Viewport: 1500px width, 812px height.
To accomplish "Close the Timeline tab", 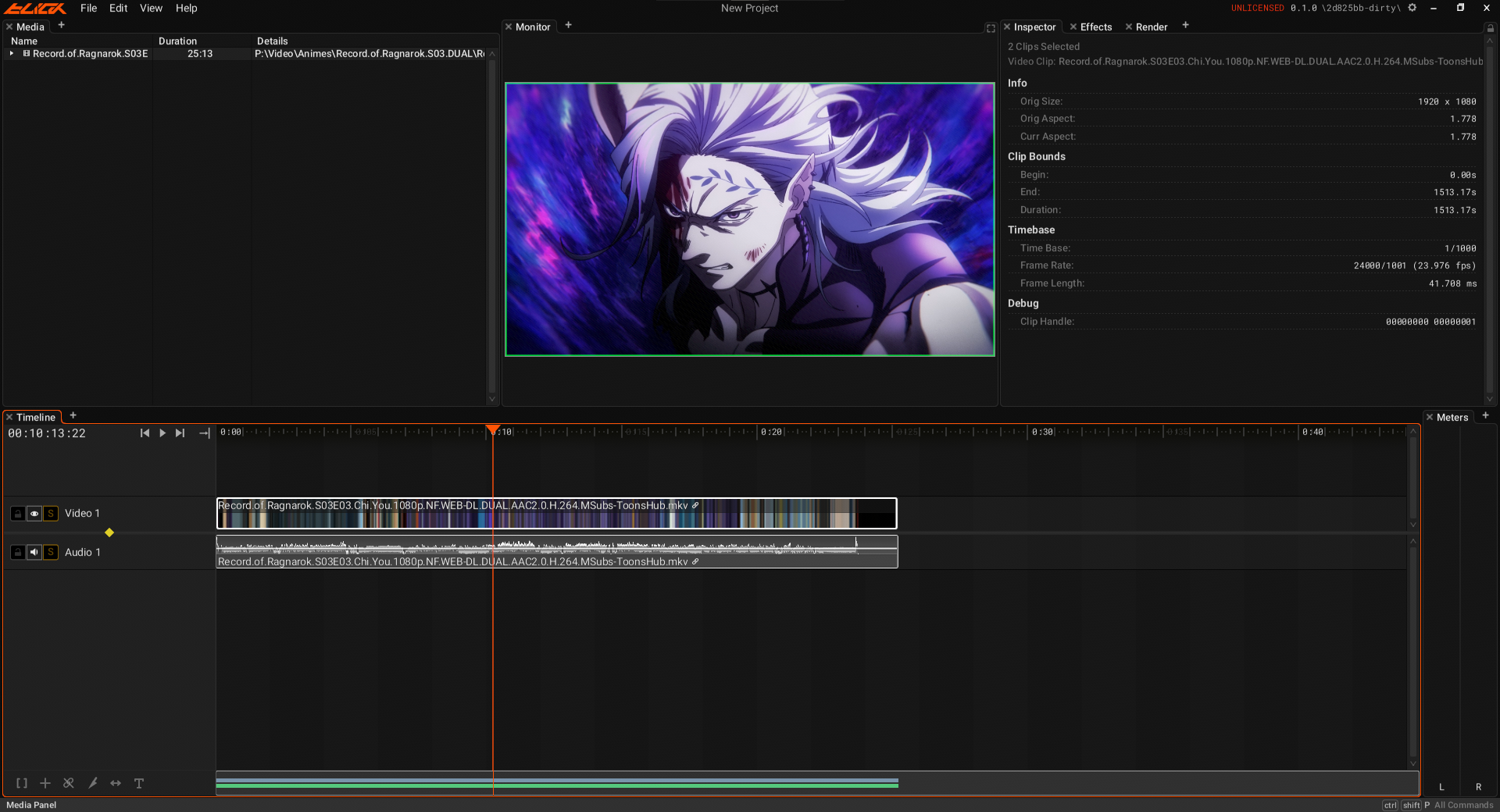I will point(9,417).
